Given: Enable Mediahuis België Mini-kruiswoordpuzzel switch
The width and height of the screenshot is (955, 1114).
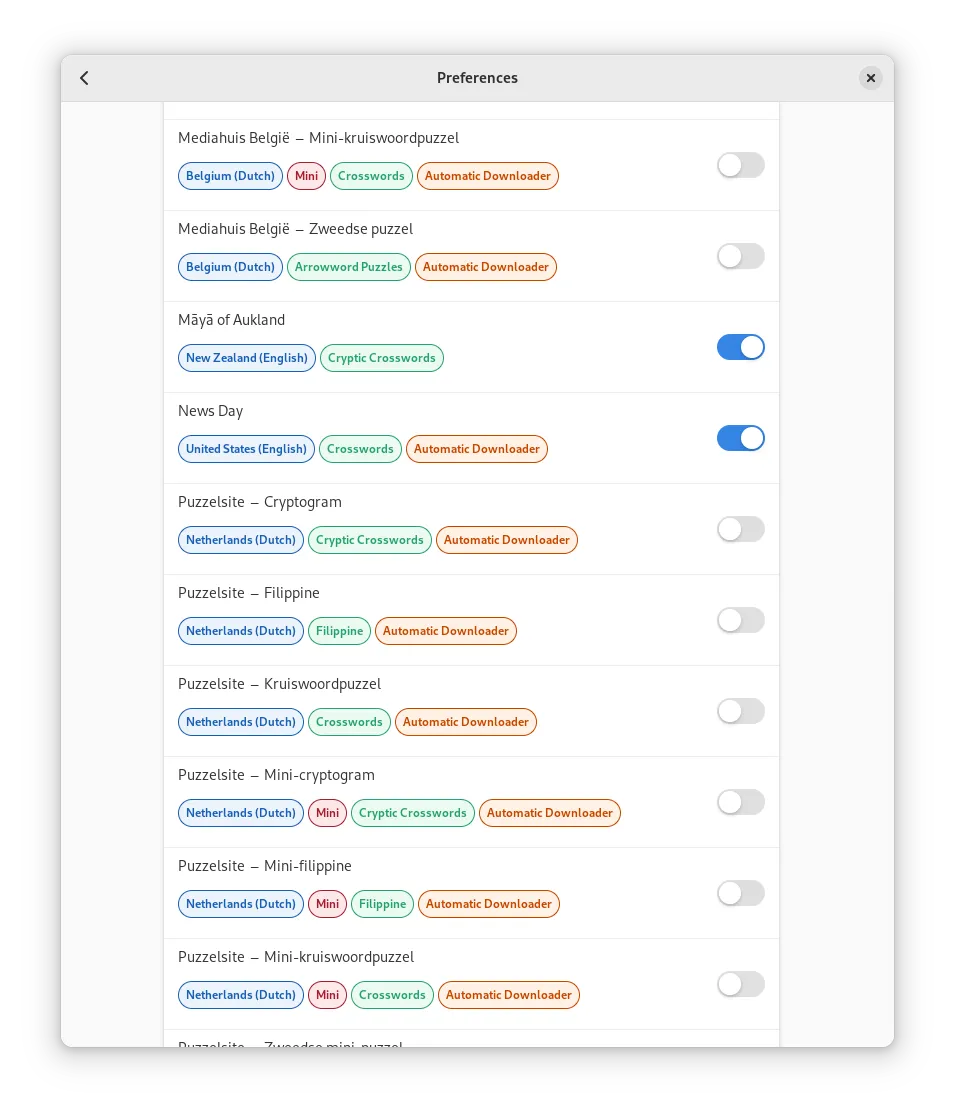Looking at the screenshot, I should click(740, 165).
